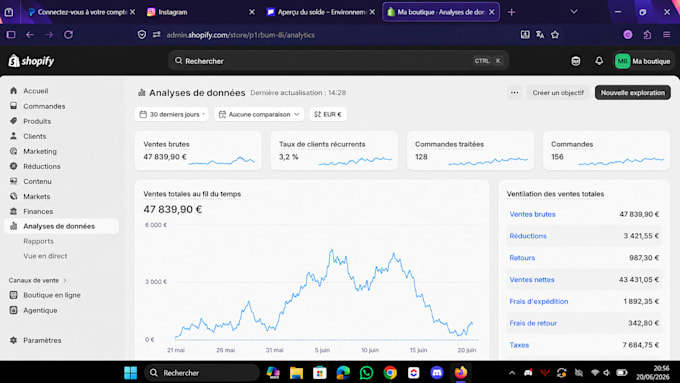Click the Shopify logo
This screenshot has width=680, height=383.
coord(31,61)
